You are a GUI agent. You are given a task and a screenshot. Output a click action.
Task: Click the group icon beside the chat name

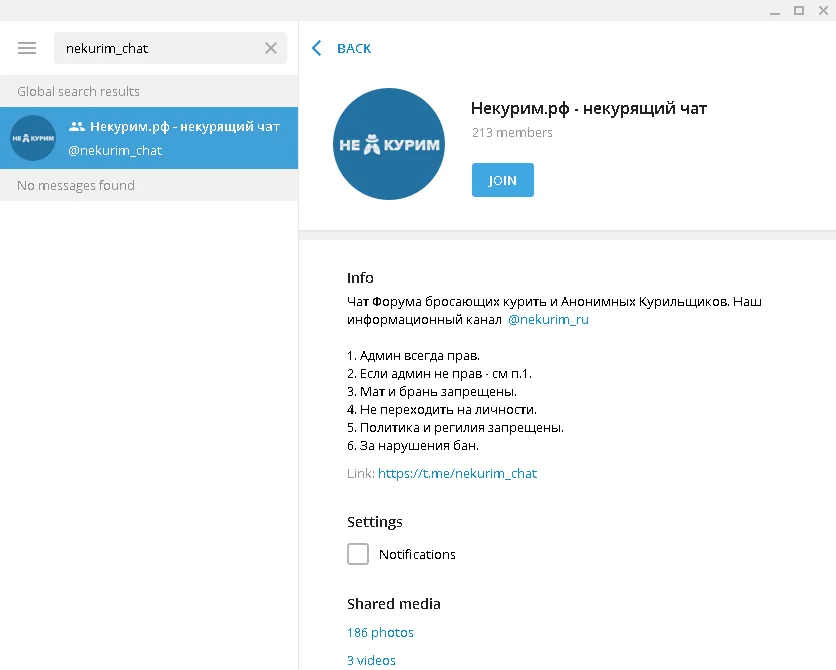pos(77,126)
